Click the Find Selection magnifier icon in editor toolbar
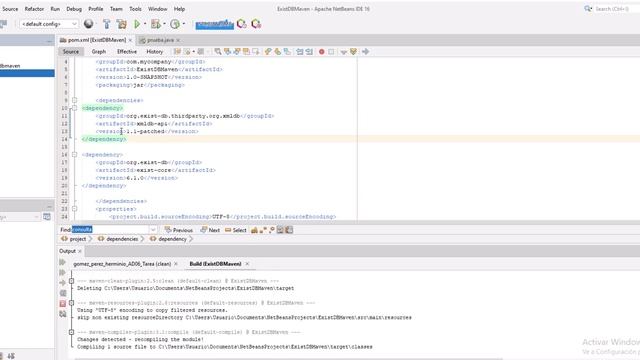The height and width of the screenshot is (360, 640). point(218,52)
